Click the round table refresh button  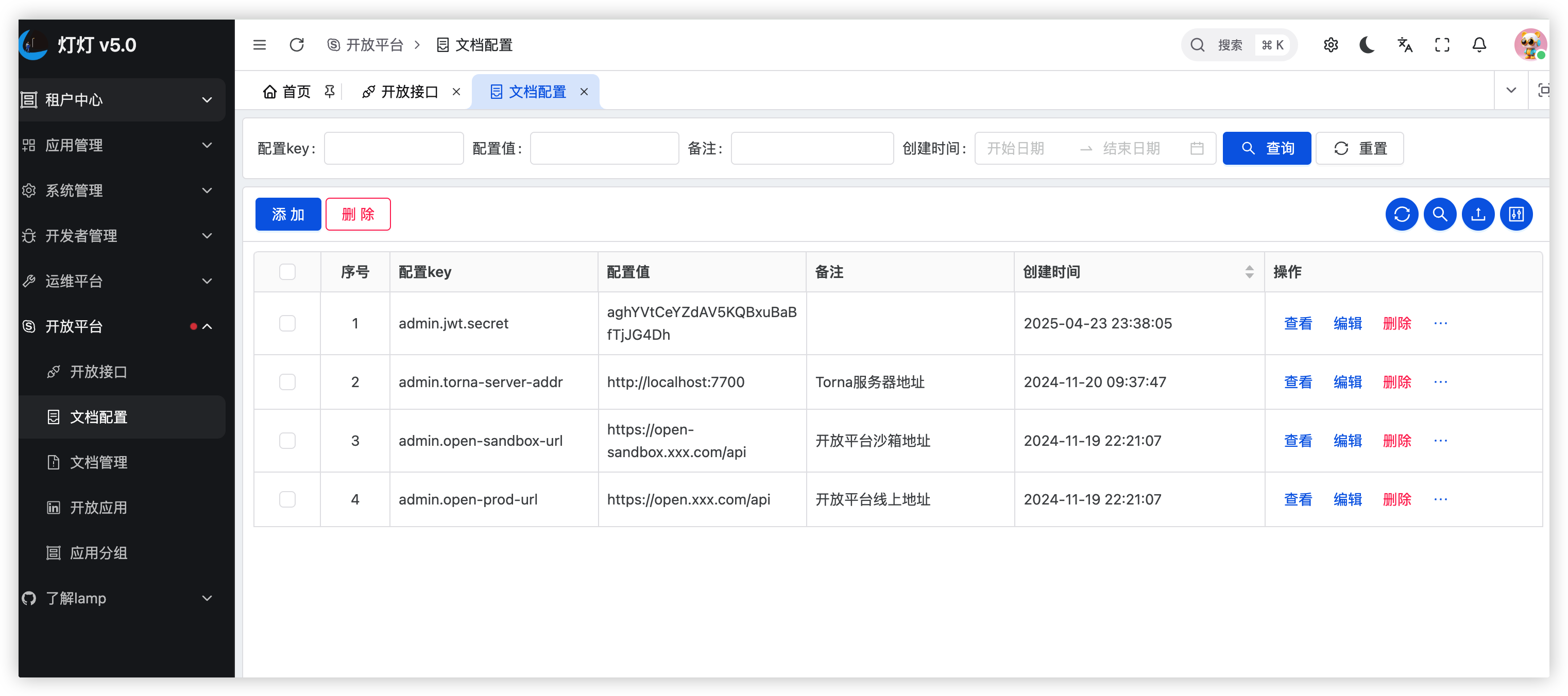1402,214
